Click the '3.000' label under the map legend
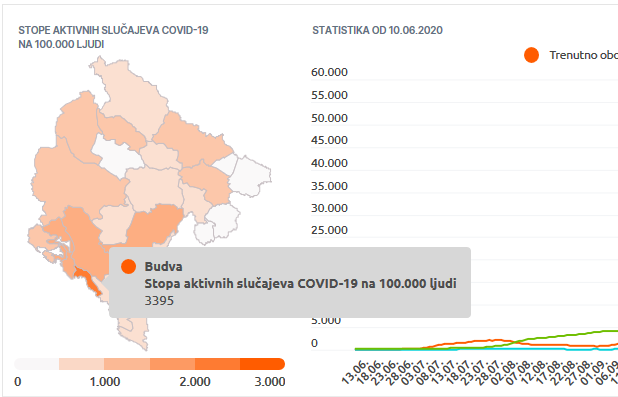 [x=270, y=382]
